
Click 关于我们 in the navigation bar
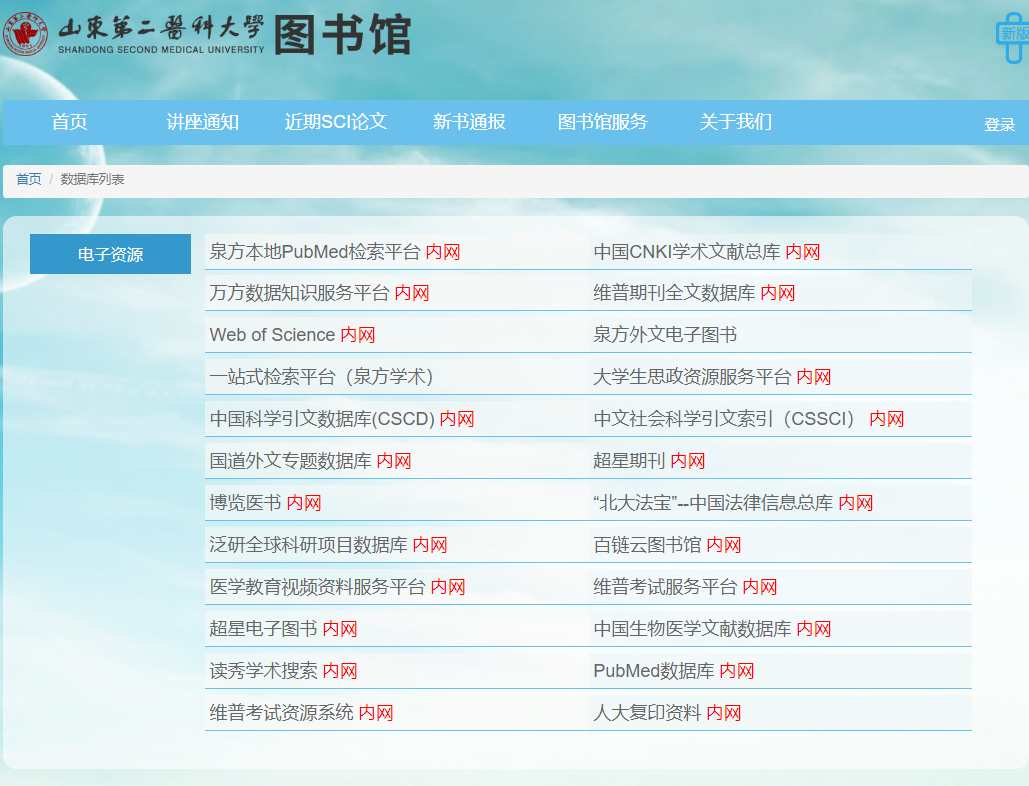pyautogui.click(x=735, y=122)
